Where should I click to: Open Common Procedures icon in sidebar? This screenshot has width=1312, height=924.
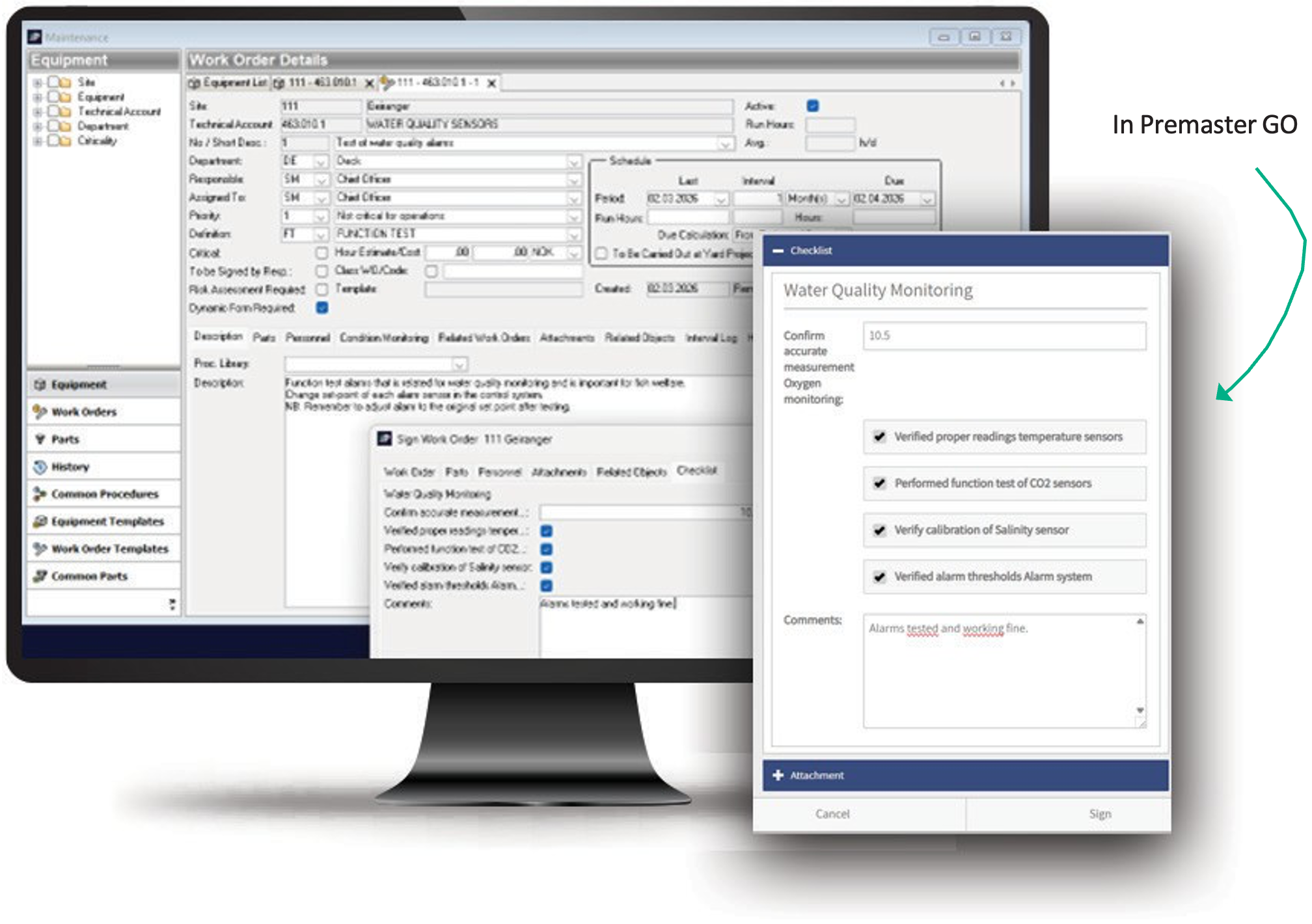[x=40, y=494]
